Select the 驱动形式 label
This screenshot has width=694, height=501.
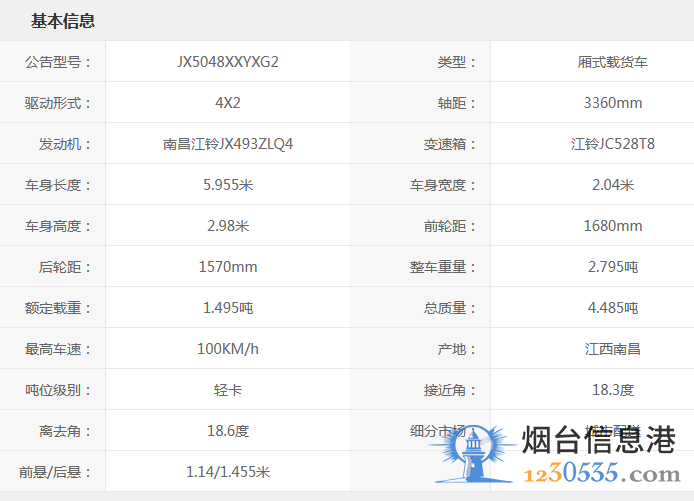pyautogui.click(x=58, y=103)
